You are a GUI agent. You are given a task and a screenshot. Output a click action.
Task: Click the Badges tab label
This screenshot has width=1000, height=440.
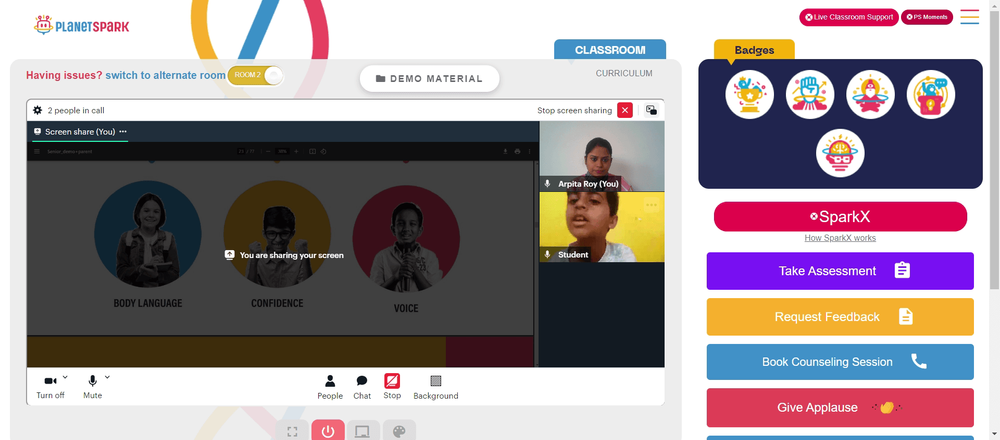pyautogui.click(x=754, y=50)
